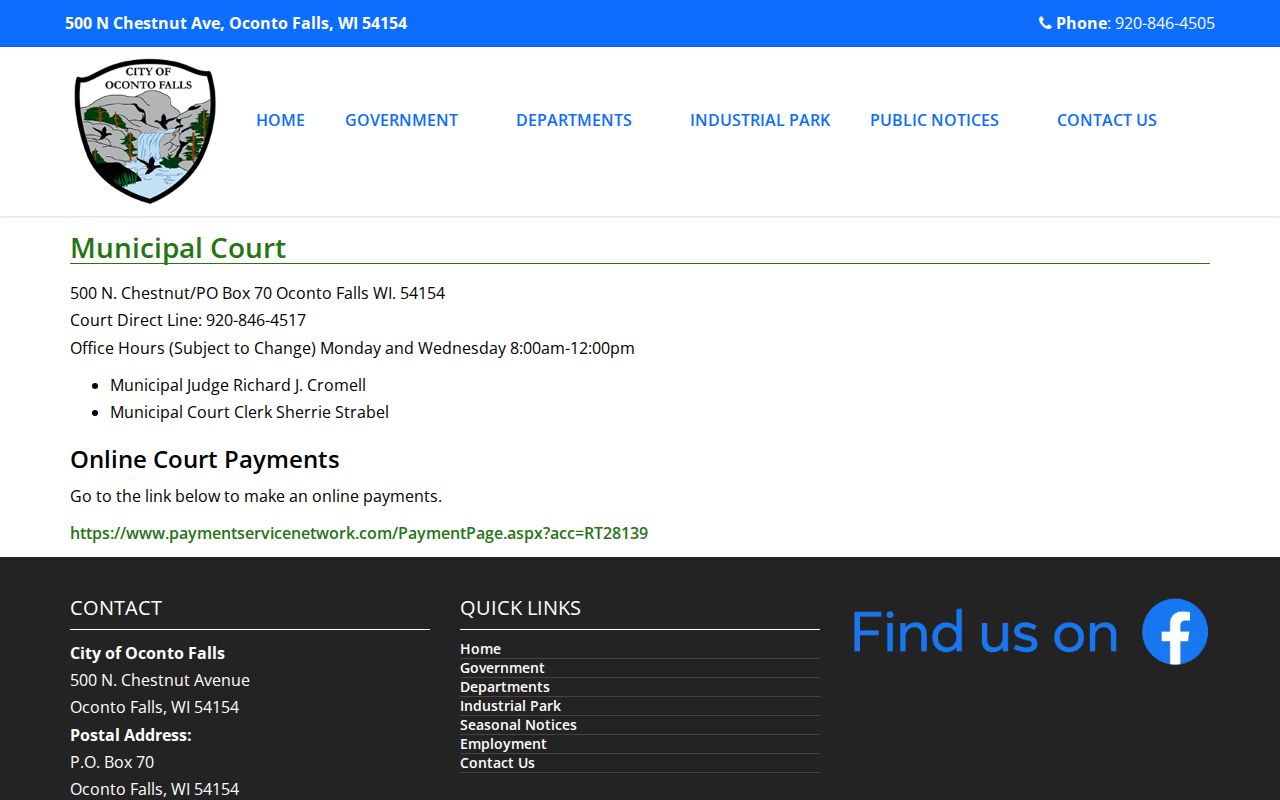Open Seasonal Notices quick link
This screenshot has width=1280, height=800.
point(518,725)
